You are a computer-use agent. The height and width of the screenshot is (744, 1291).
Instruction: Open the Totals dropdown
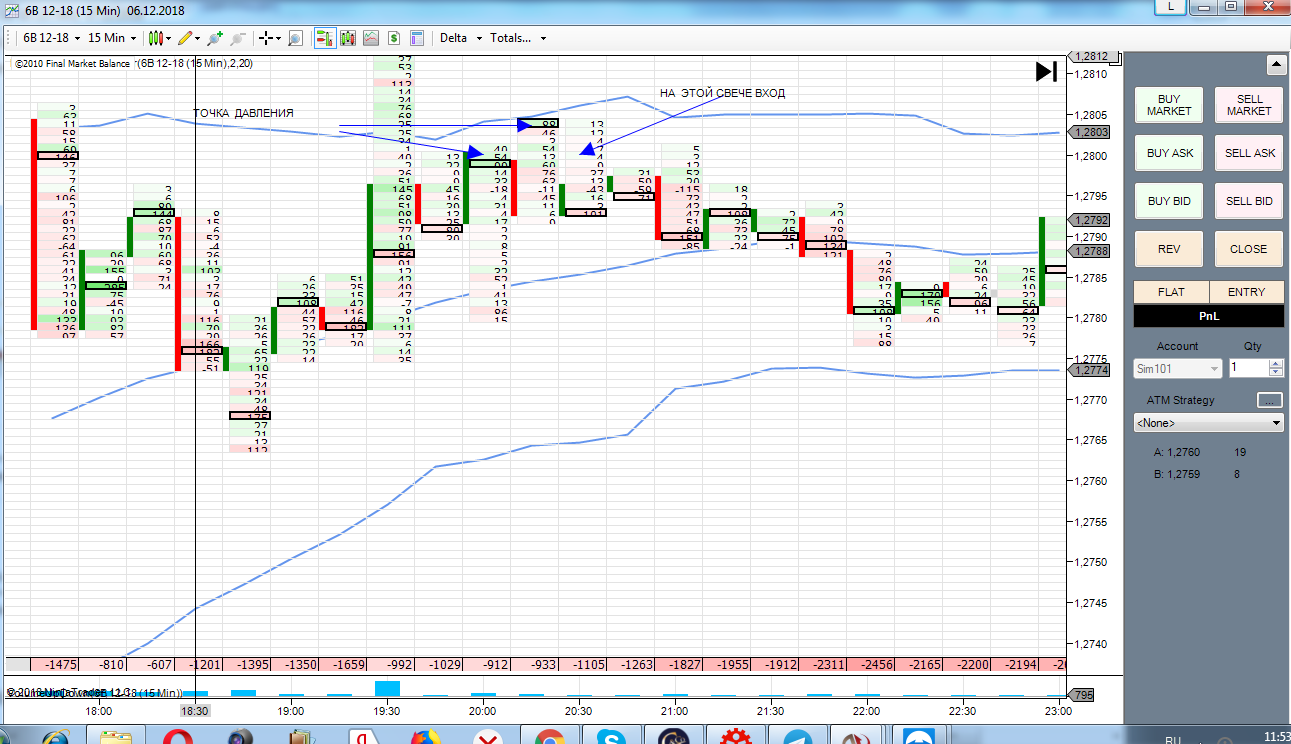point(518,38)
